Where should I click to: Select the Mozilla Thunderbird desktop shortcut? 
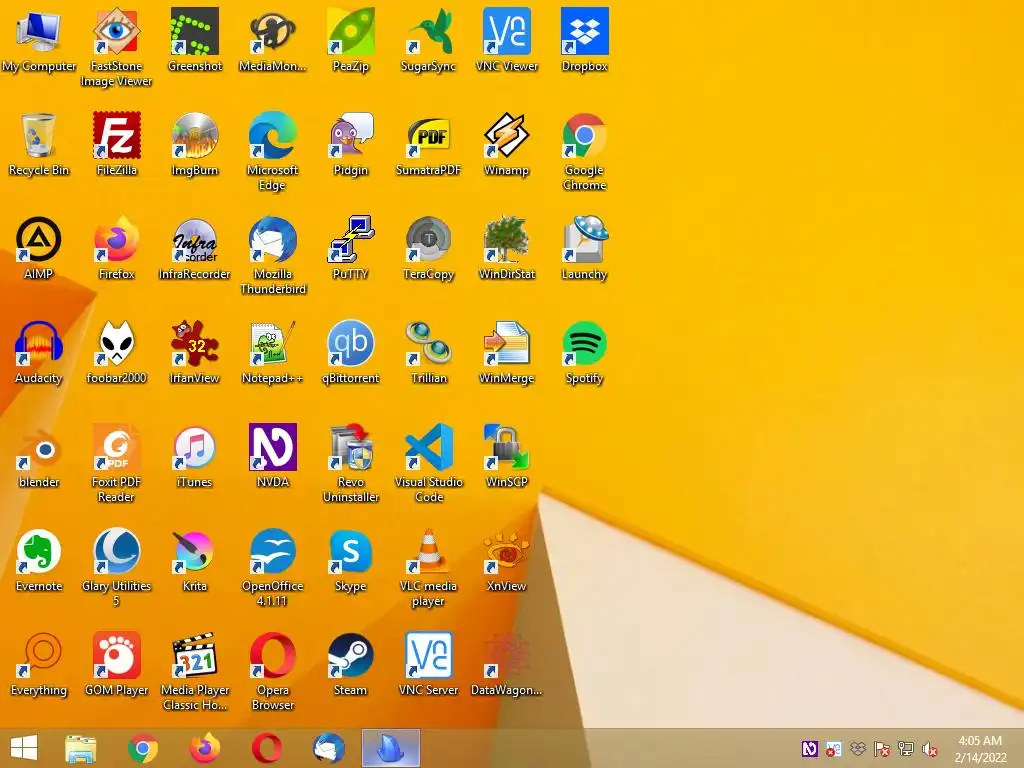click(272, 239)
